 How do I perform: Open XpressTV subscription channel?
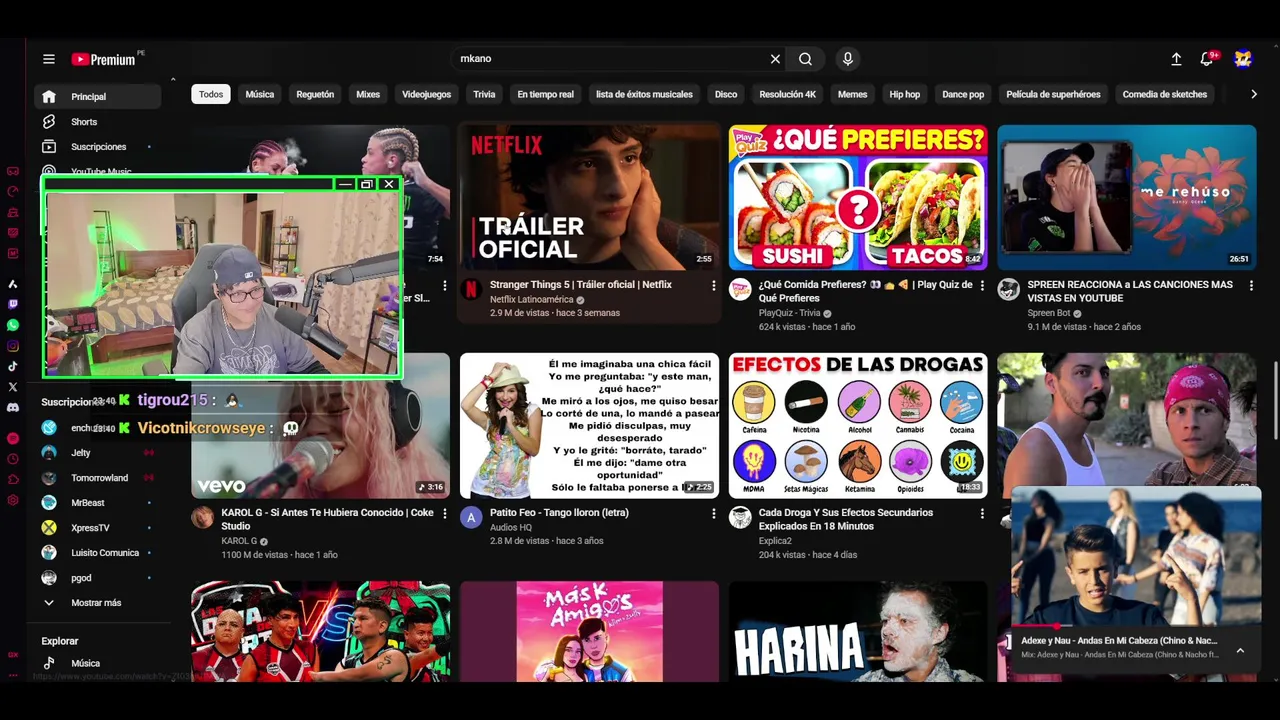[98, 528]
